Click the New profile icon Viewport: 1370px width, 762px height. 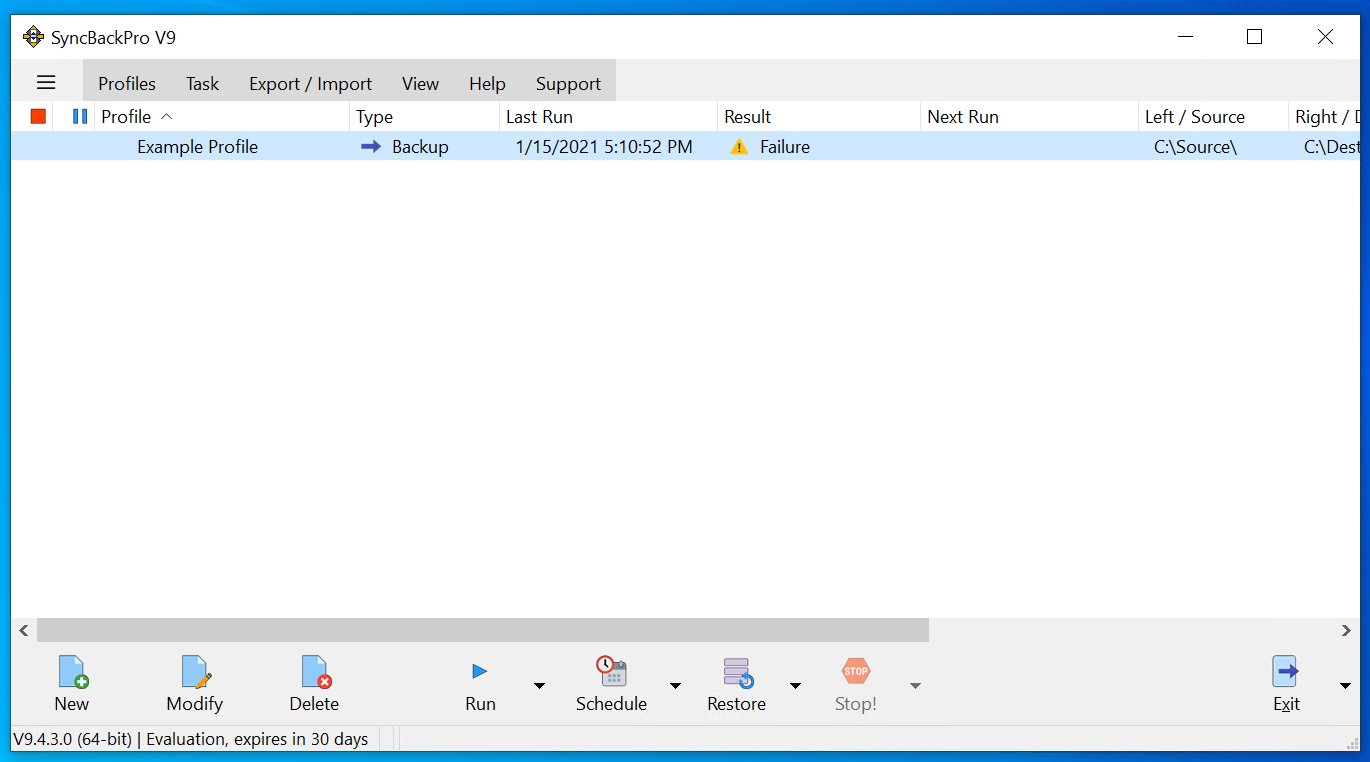[72, 672]
